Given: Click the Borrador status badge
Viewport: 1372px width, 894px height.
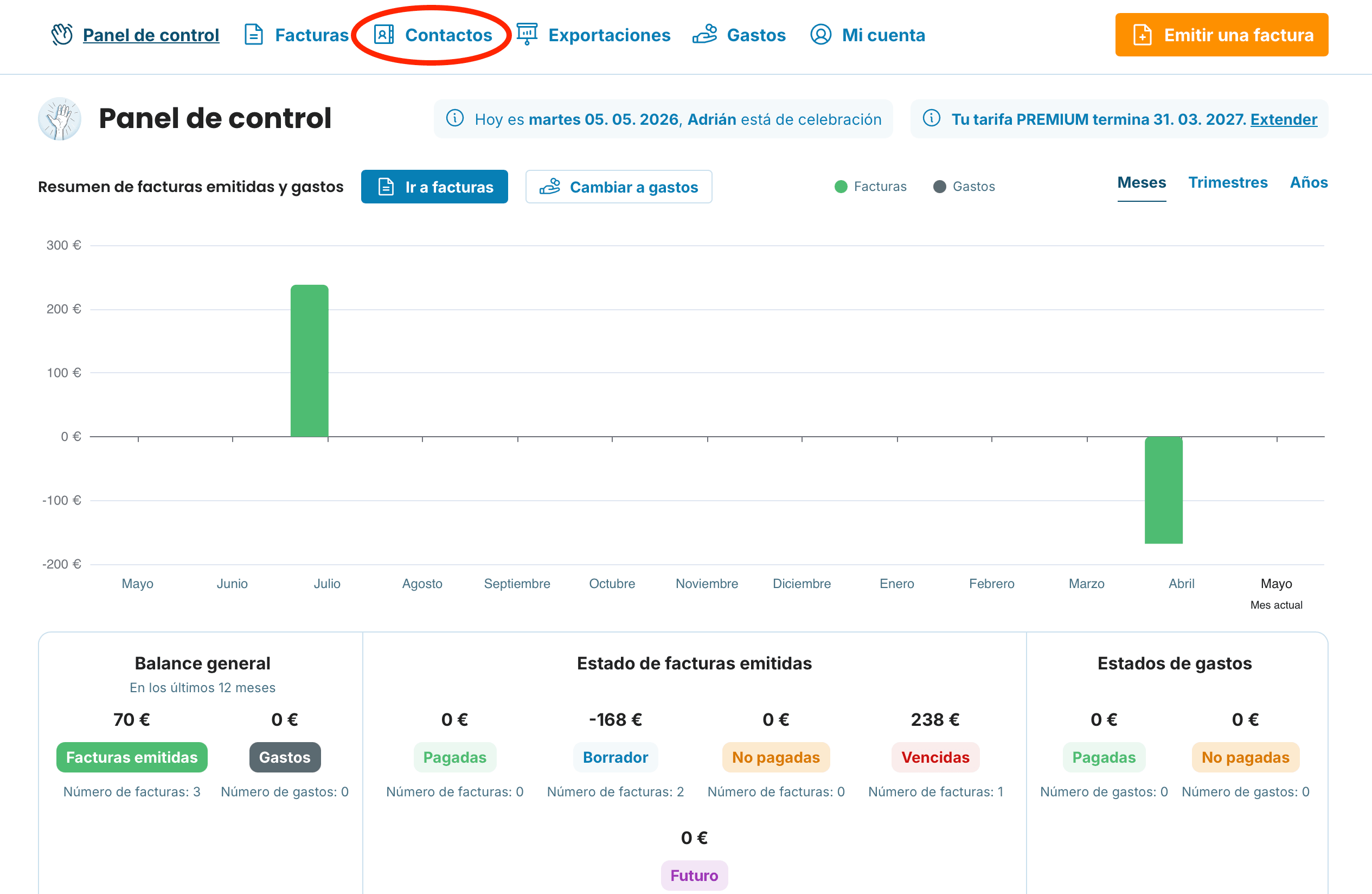Looking at the screenshot, I should [615, 757].
